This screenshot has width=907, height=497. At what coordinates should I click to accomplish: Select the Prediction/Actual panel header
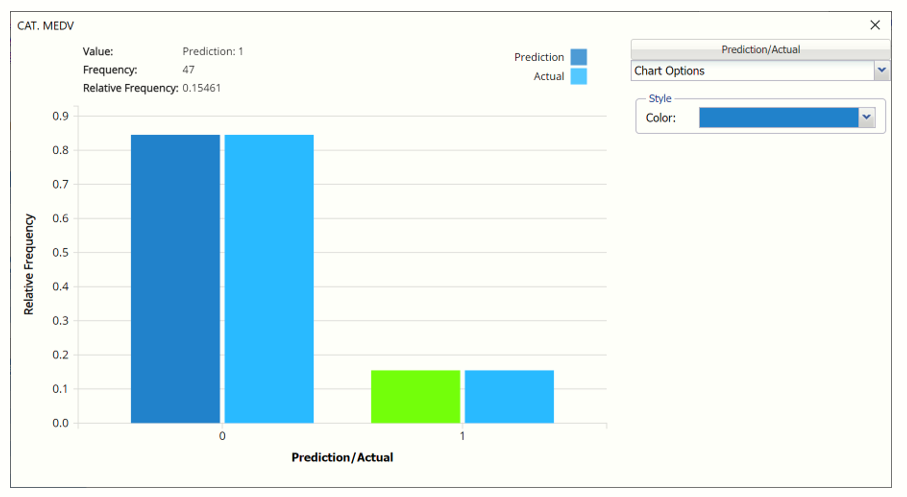click(760, 49)
